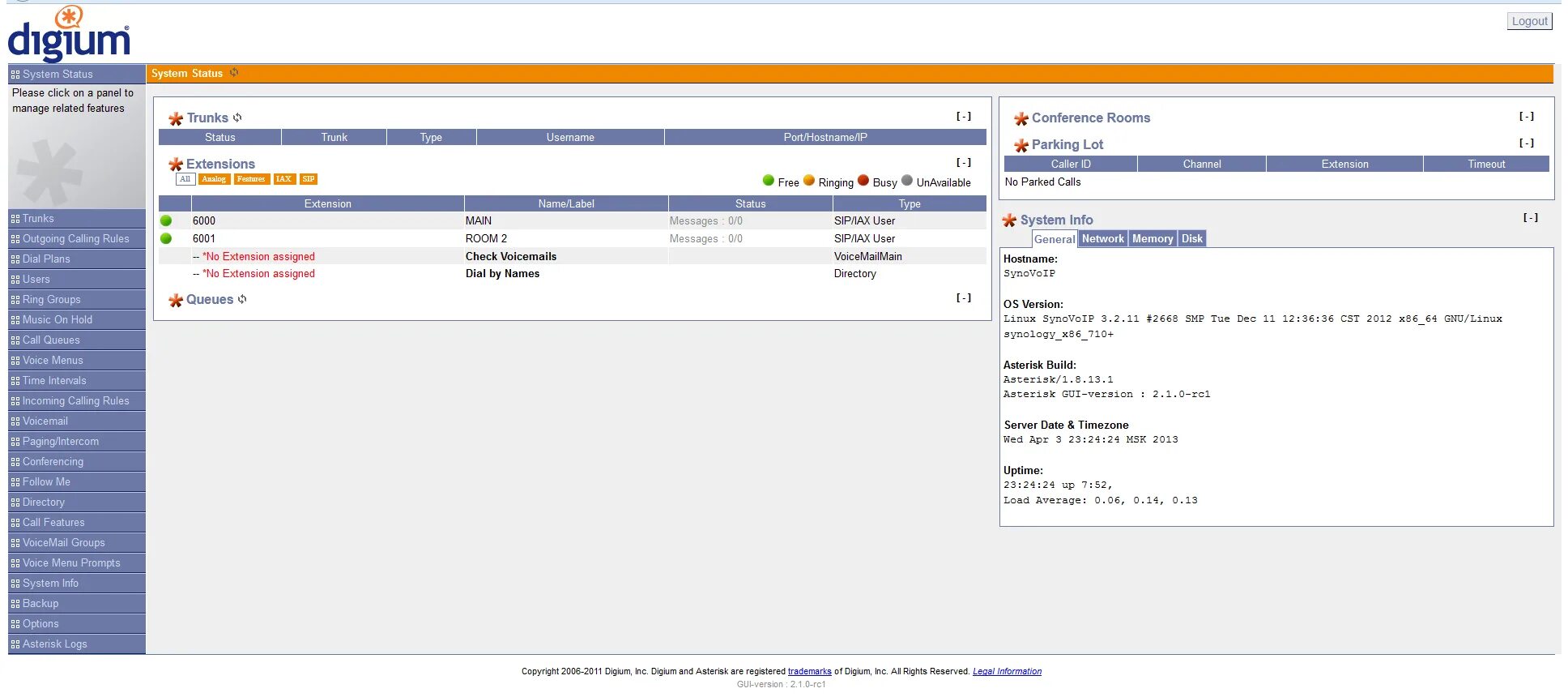The image size is (1568, 697).
Task: Open Voice Menus section
Action: (77, 361)
